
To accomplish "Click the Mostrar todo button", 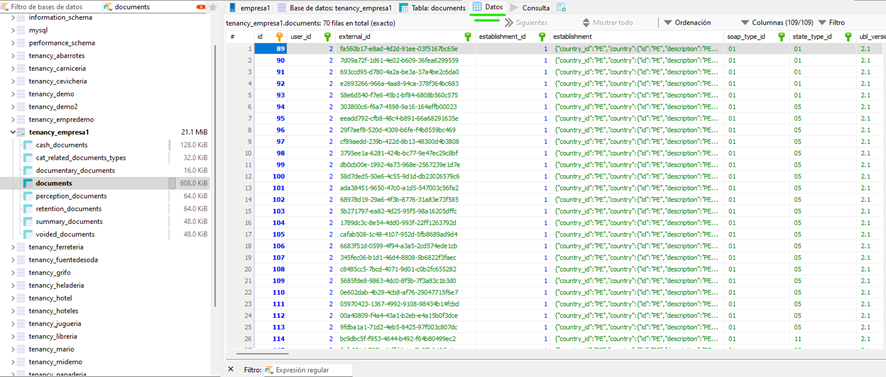I will [607, 23].
